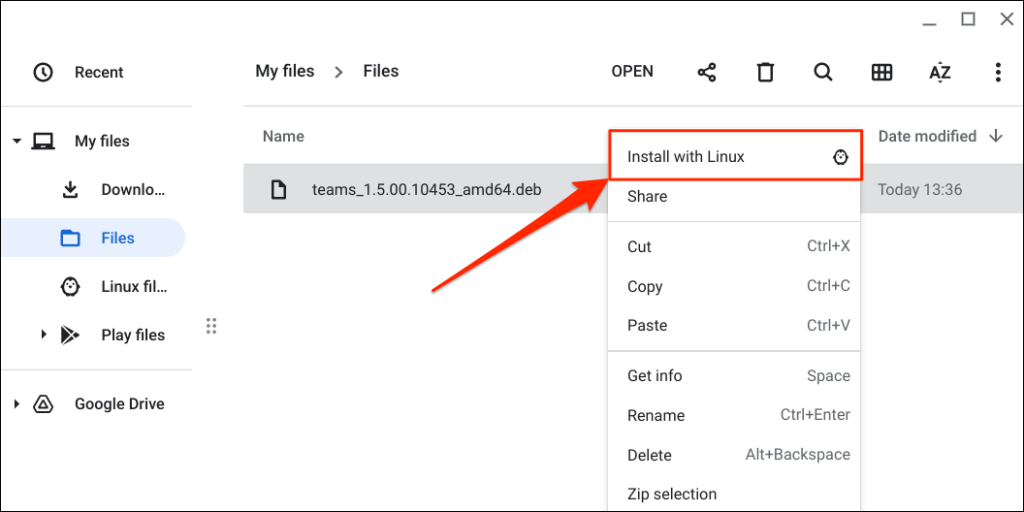Sort by Date modified column
This screenshot has height=512, width=1024.
[x=927, y=136]
